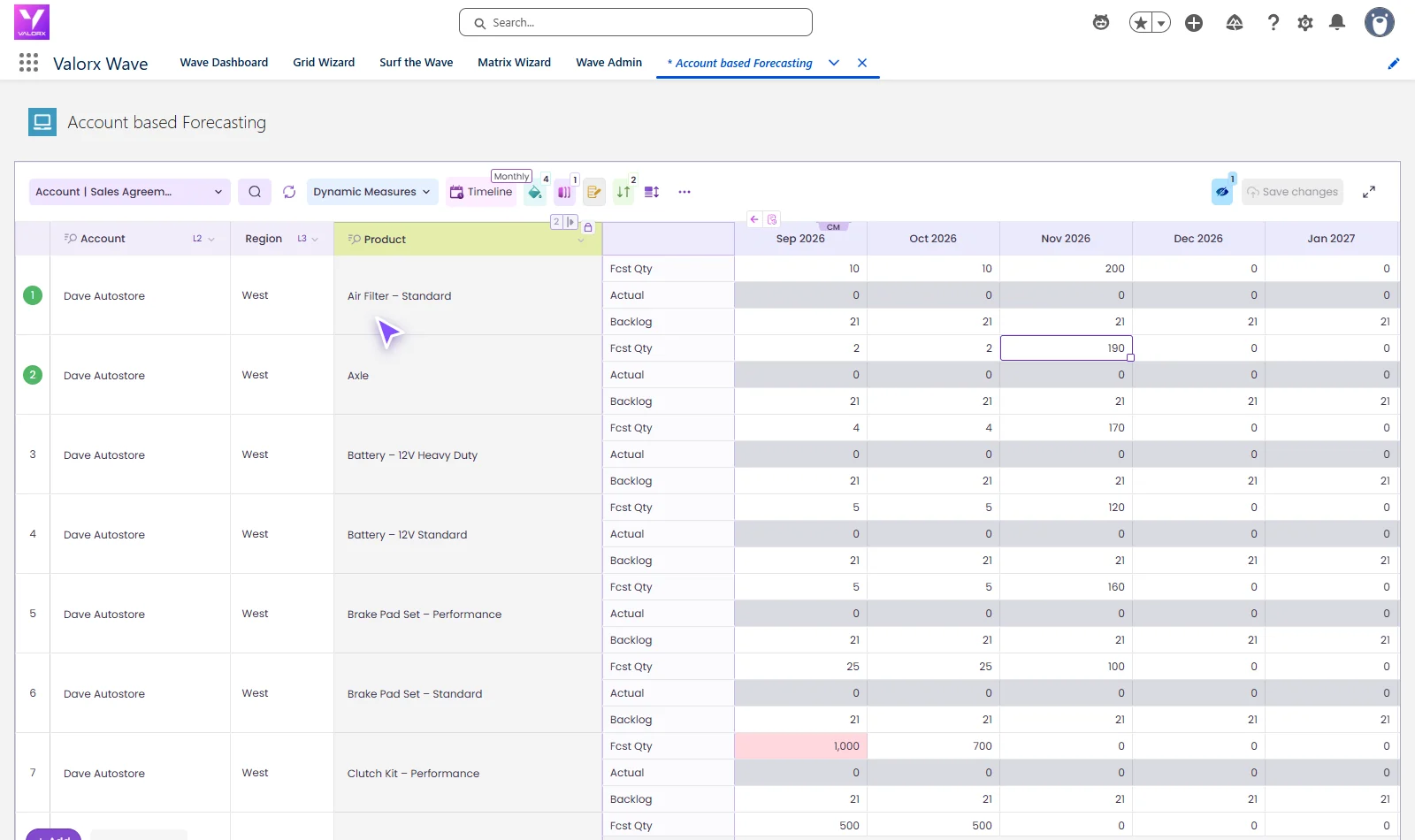Click the Monthly badge above Timeline
This screenshot has width=1415, height=840.
(511, 176)
